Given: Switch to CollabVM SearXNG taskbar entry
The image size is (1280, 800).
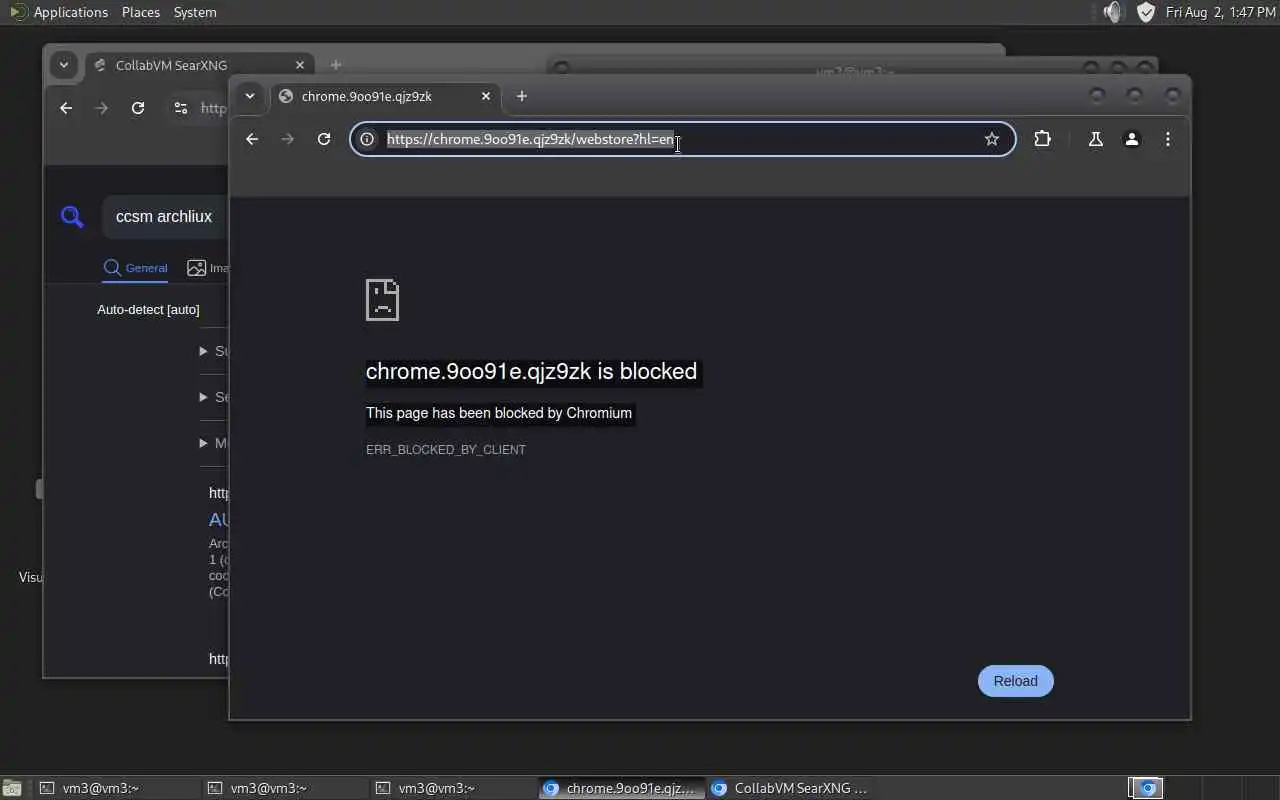Looking at the screenshot, I should (790, 788).
